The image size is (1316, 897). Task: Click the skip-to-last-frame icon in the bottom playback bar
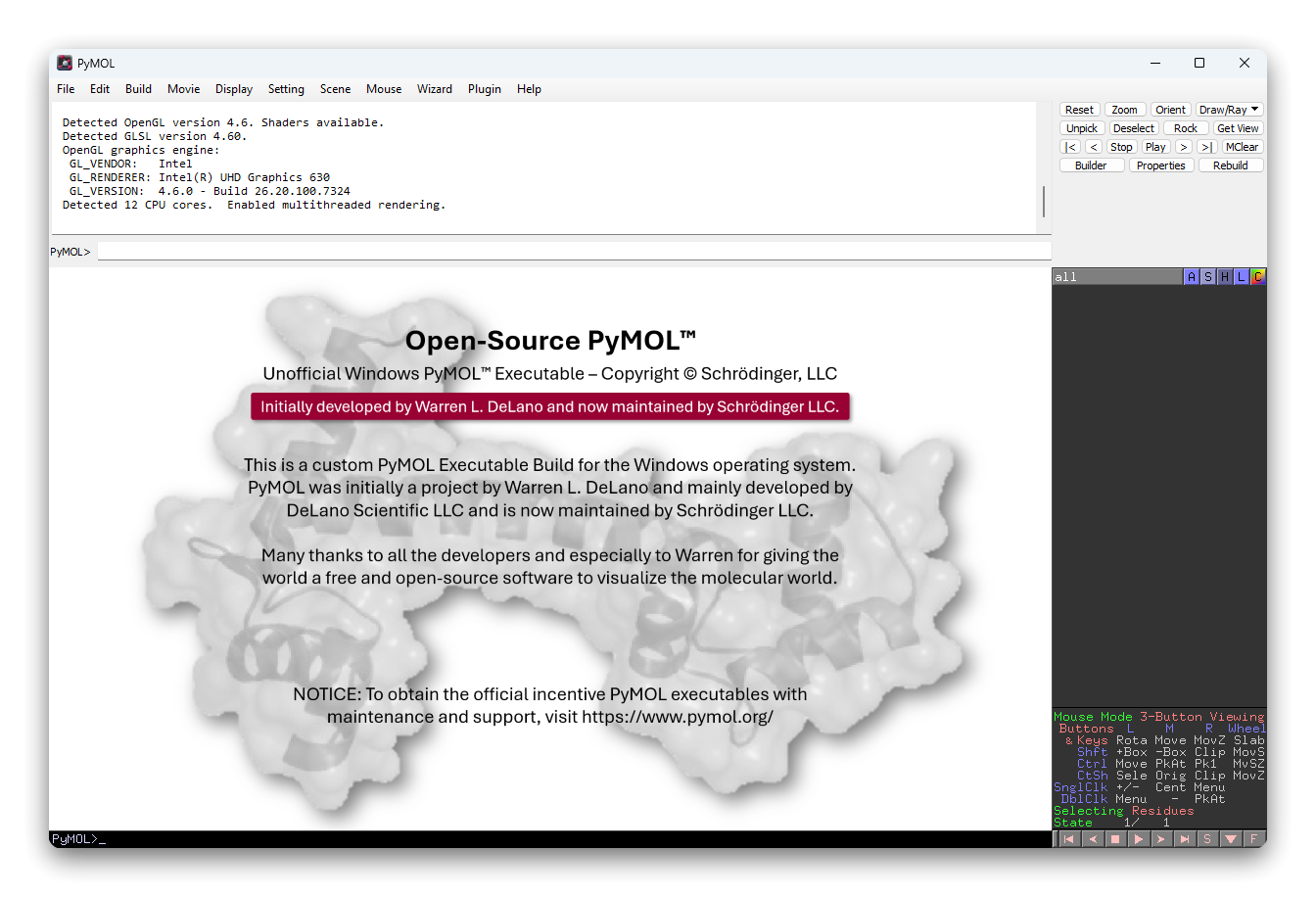pos(1184,839)
